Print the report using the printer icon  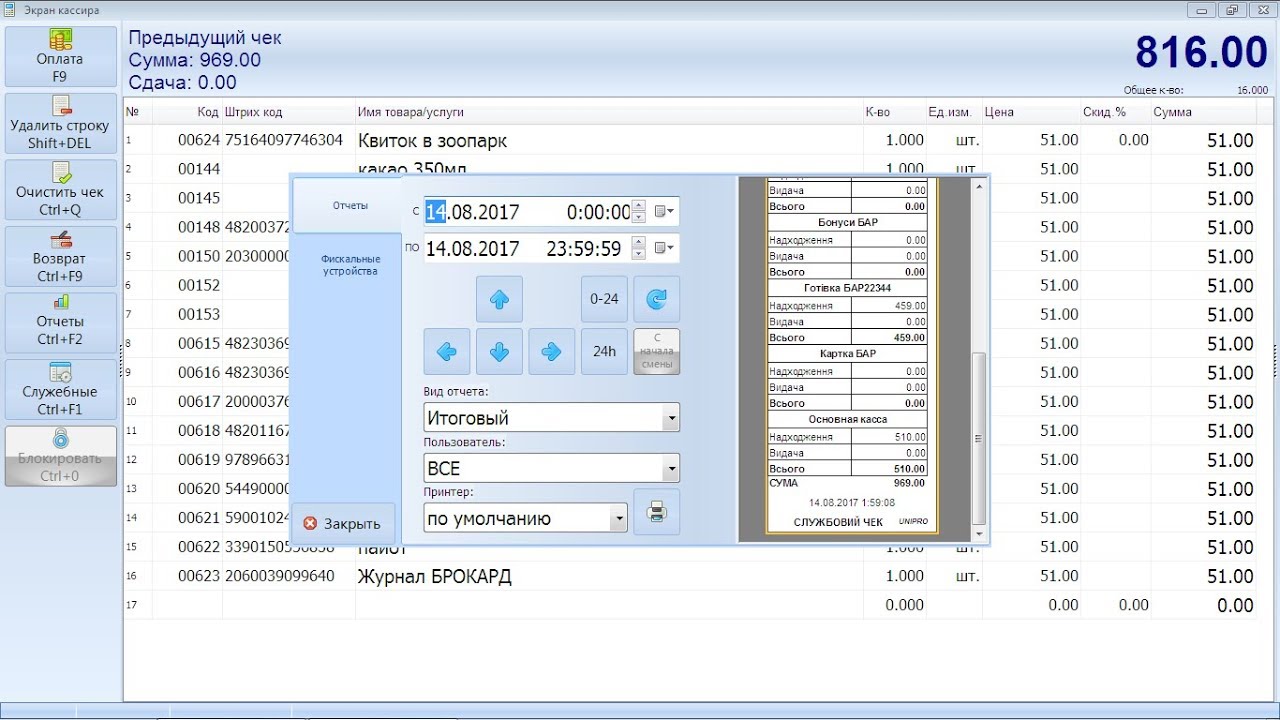point(656,512)
